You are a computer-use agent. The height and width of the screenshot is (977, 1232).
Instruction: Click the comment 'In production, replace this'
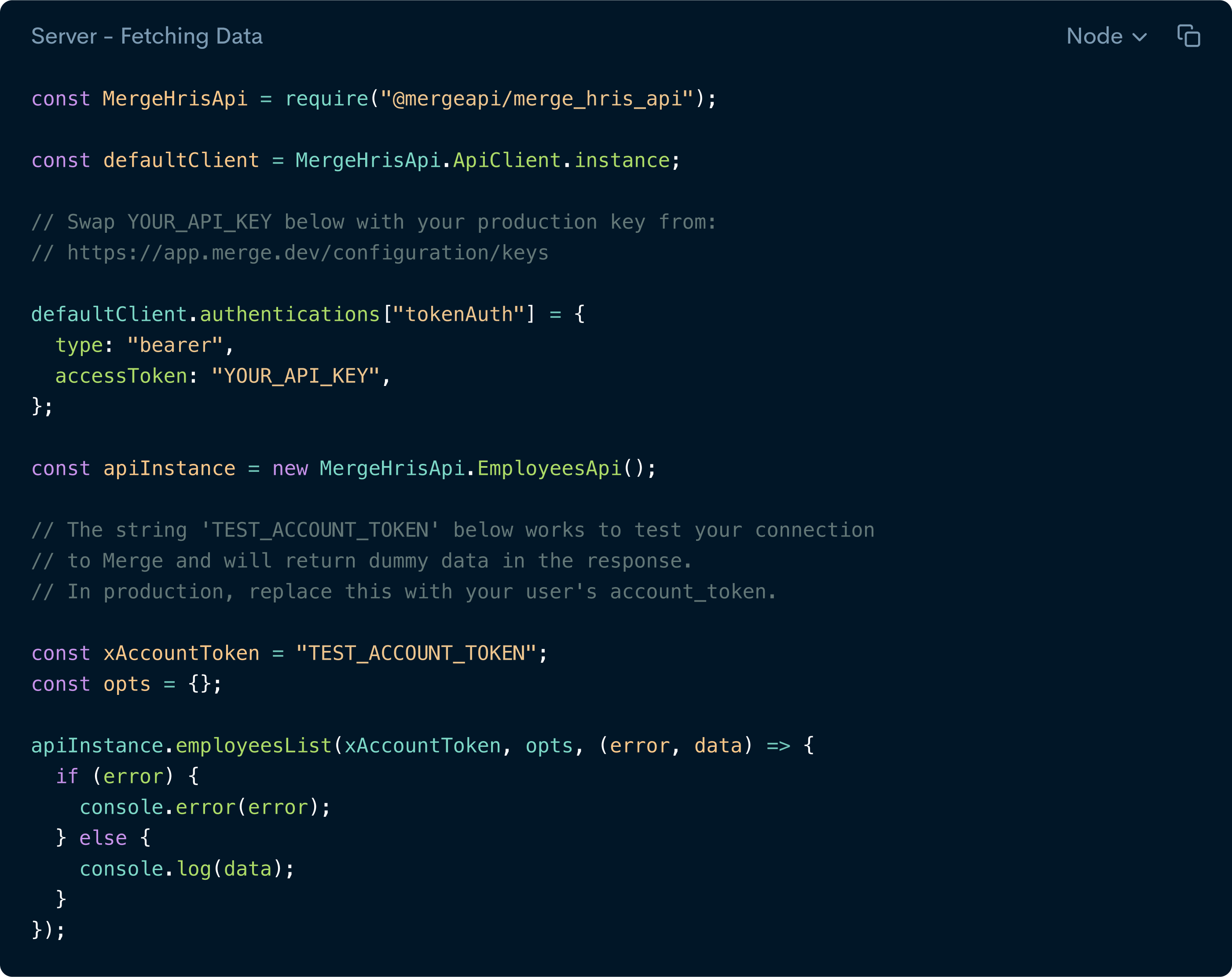(x=404, y=591)
